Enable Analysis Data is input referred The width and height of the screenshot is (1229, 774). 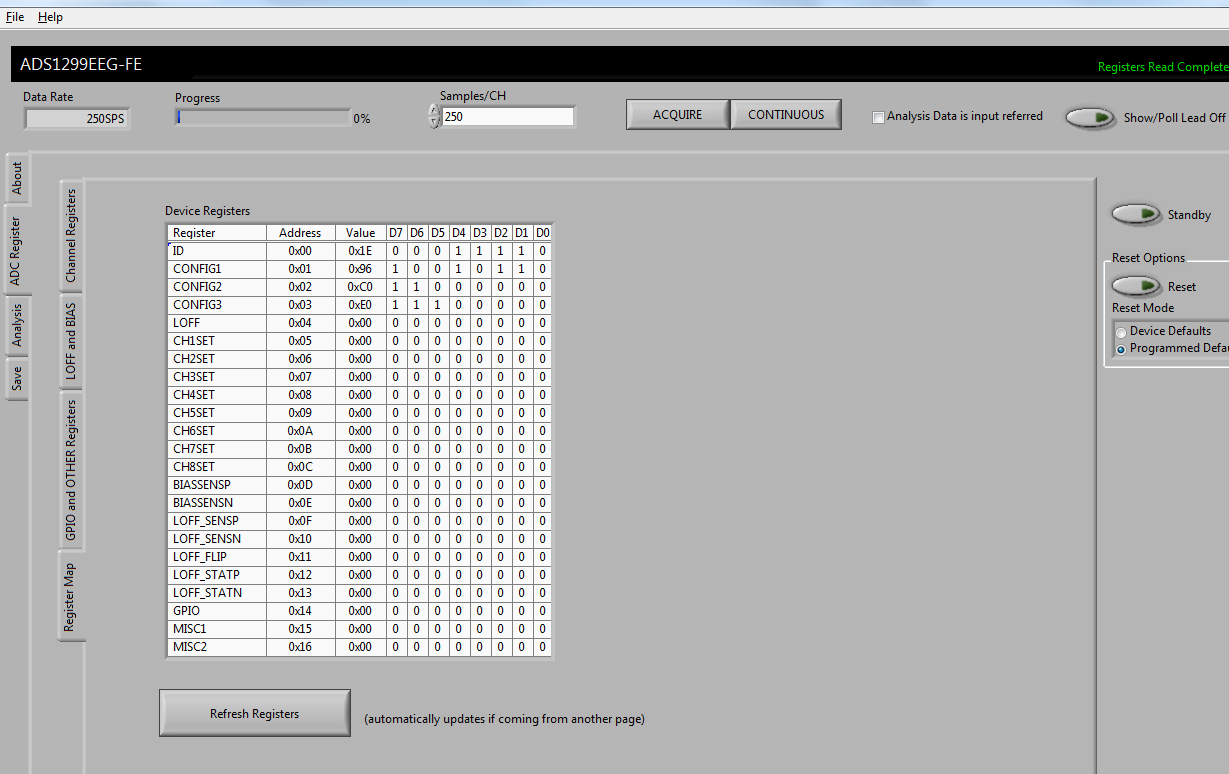point(878,117)
